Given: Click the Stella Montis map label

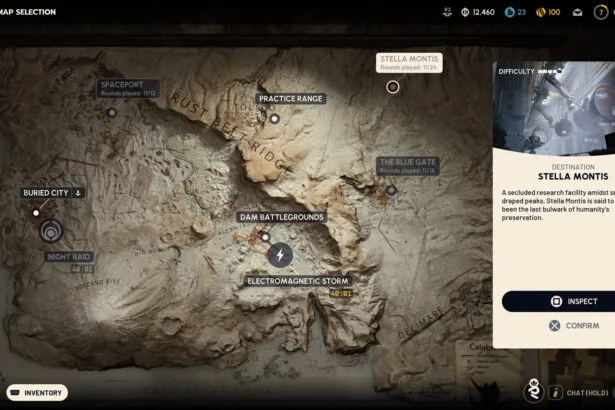Looking at the screenshot, I should [409, 63].
